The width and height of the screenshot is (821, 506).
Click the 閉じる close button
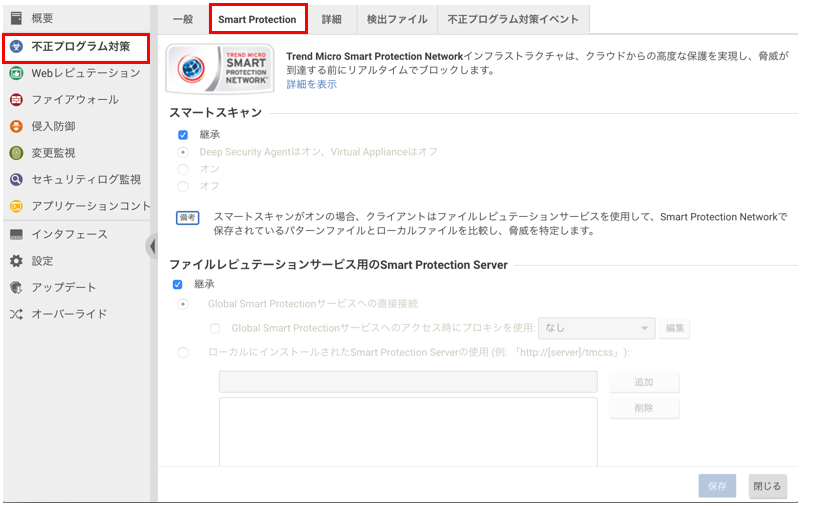tap(767, 486)
